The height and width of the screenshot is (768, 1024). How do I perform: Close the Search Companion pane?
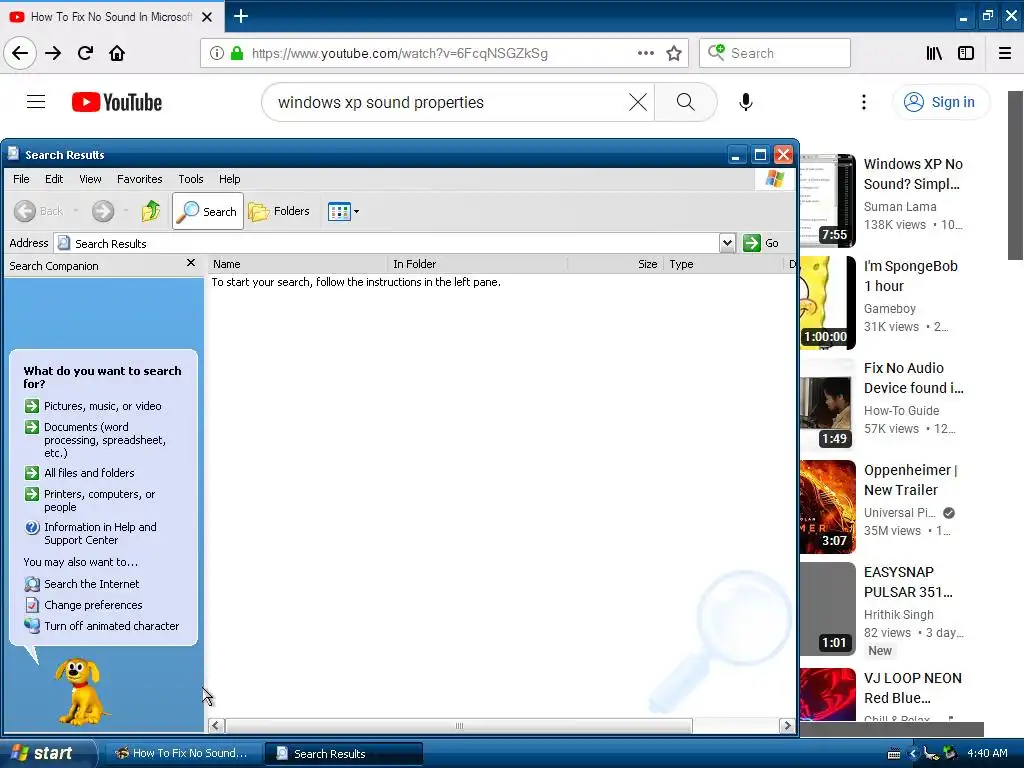(191, 263)
